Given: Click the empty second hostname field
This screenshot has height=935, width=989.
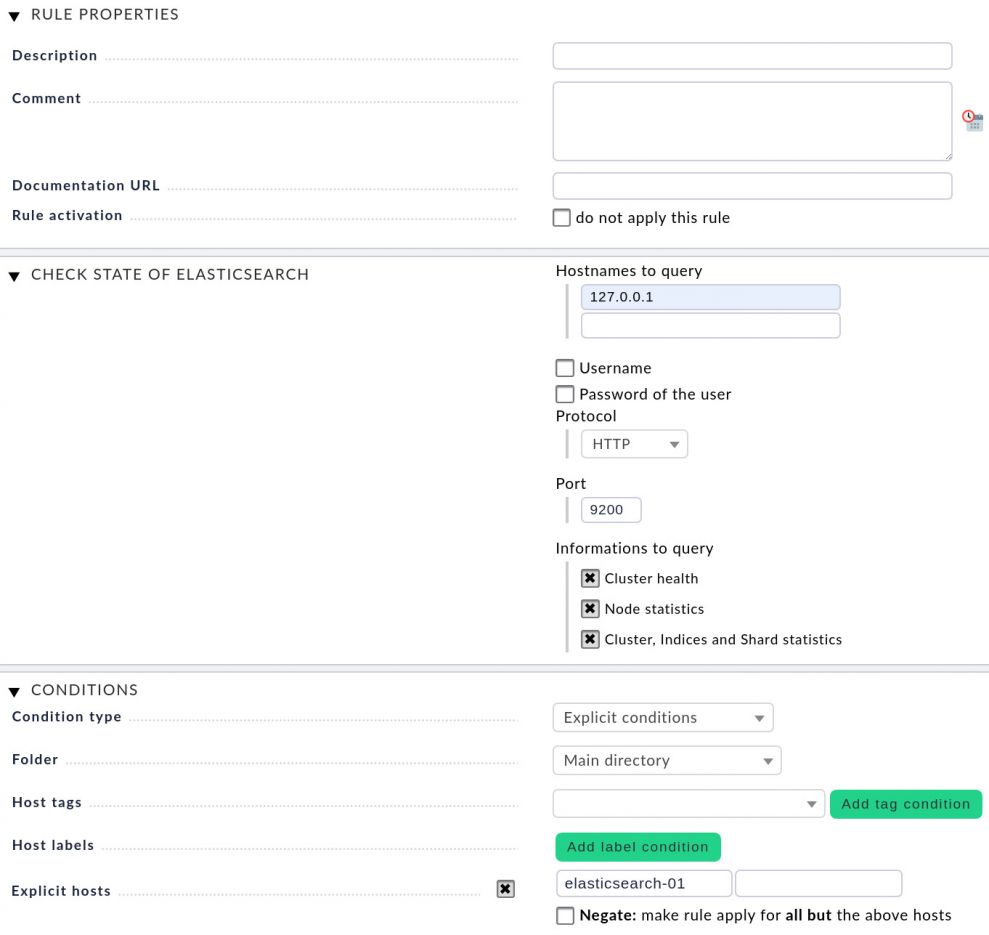Looking at the screenshot, I should [711, 326].
